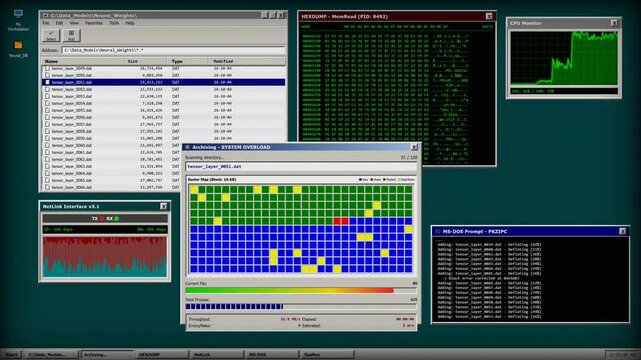Check the box for tensor_layer_0054.dat

pyautogui.click(x=47, y=103)
